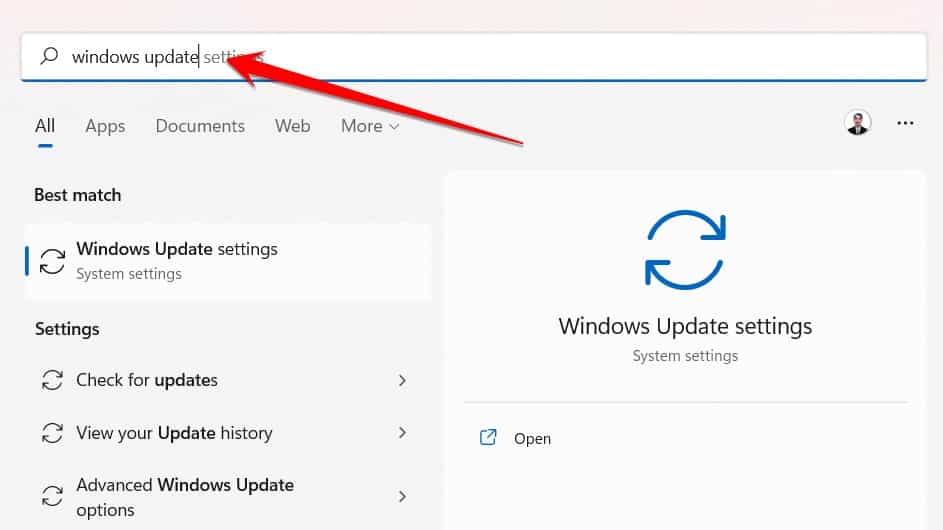The width and height of the screenshot is (943, 530).
Task: Click Advanced Windows Update options icon
Action: pos(52,496)
